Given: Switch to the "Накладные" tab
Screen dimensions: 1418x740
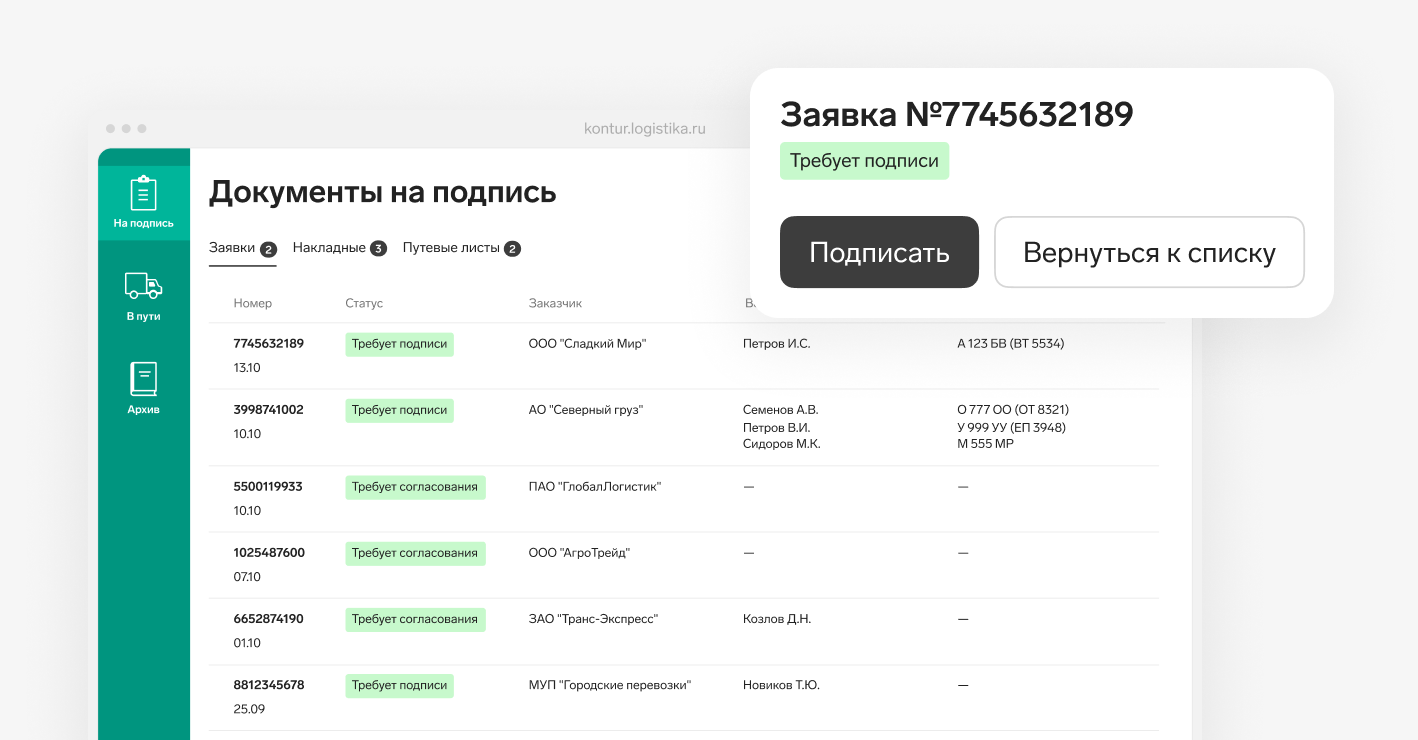Looking at the screenshot, I should pyautogui.click(x=328, y=247).
